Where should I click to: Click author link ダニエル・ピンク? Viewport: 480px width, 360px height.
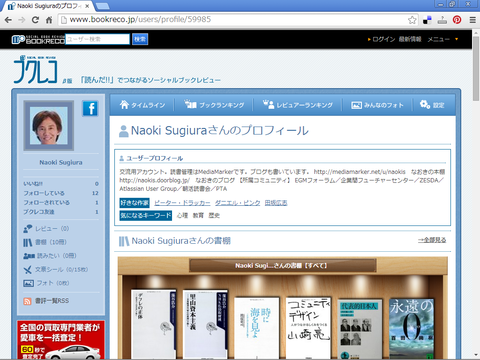coord(238,203)
